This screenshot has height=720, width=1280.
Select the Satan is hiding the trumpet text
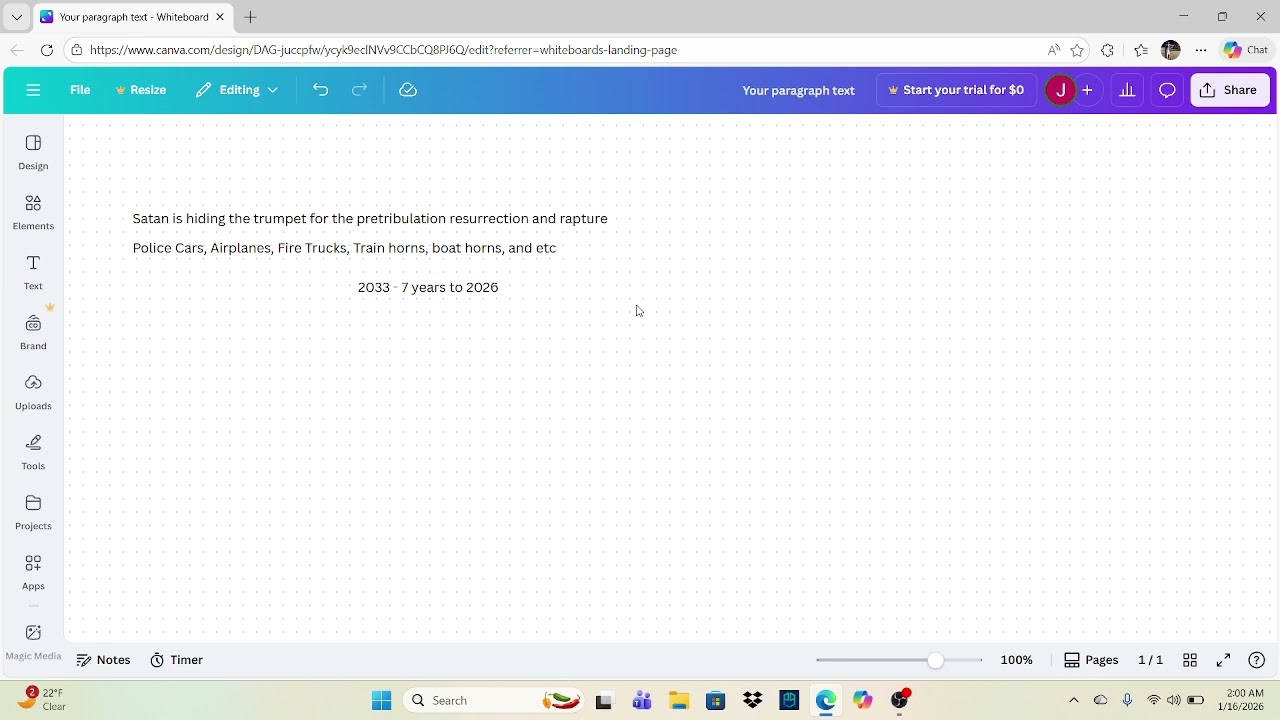[x=370, y=218]
